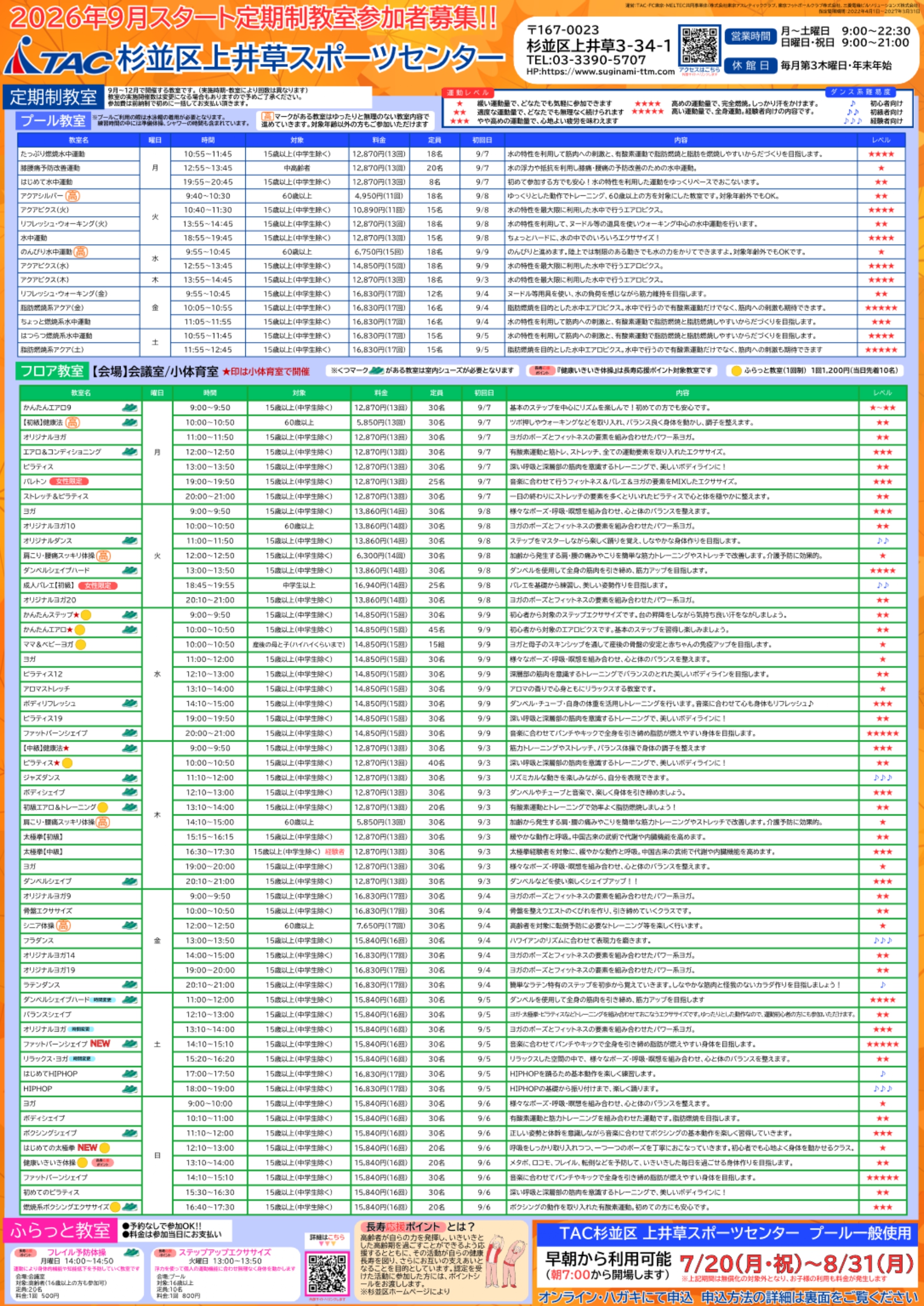Select the フロア教室 section label
Screen dimensions: 924x1306
coord(52,372)
